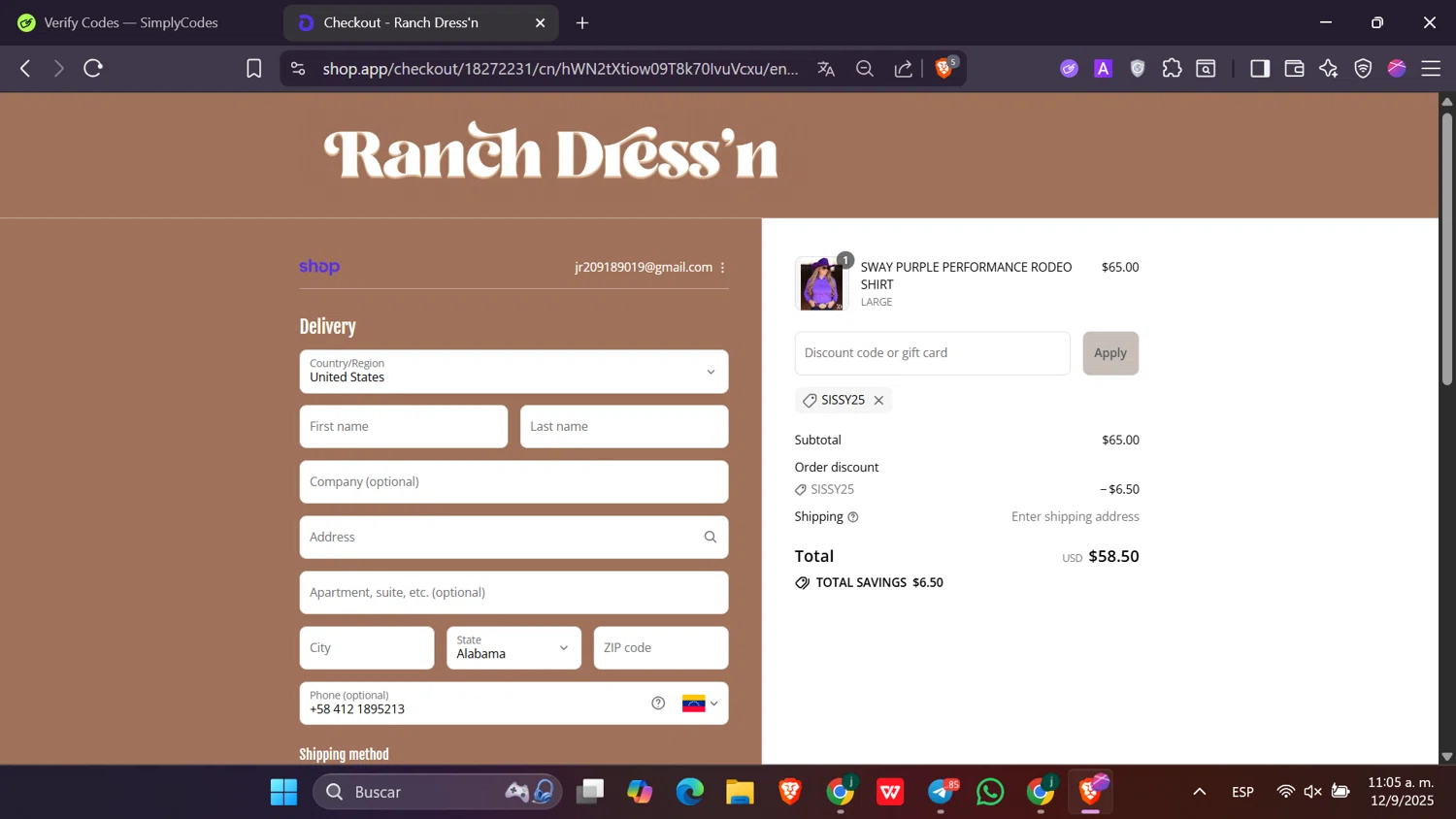1456x819 pixels.
Task: Click the zoom magnifier icon in address bar
Action: (x=865, y=69)
